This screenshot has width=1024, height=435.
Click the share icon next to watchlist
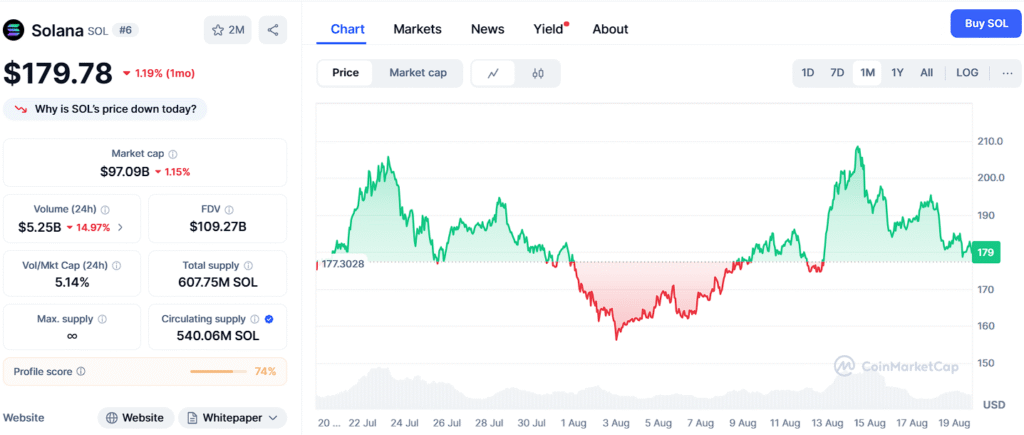point(272,30)
